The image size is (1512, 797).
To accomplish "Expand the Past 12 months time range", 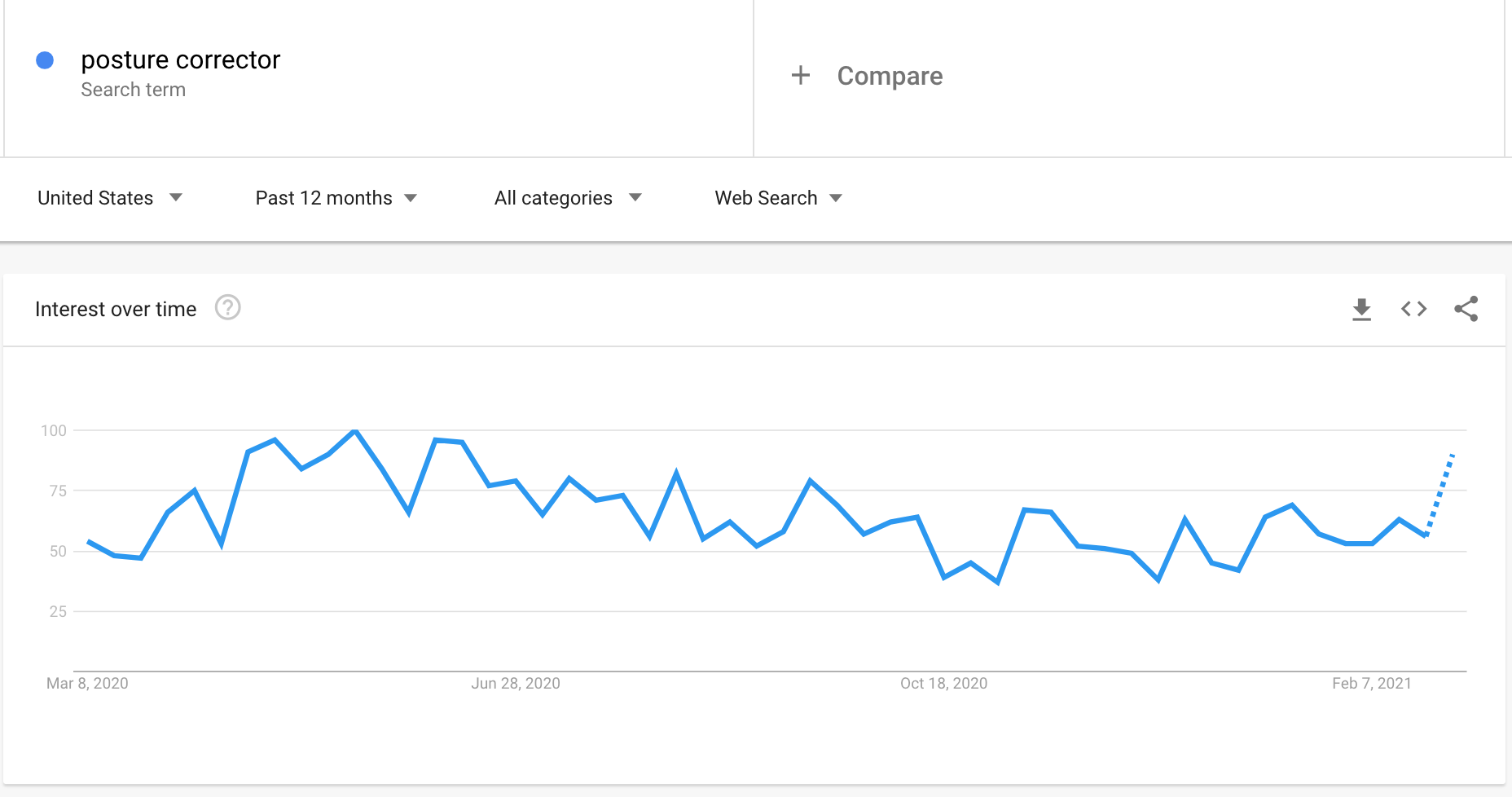I will click(336, 198).
